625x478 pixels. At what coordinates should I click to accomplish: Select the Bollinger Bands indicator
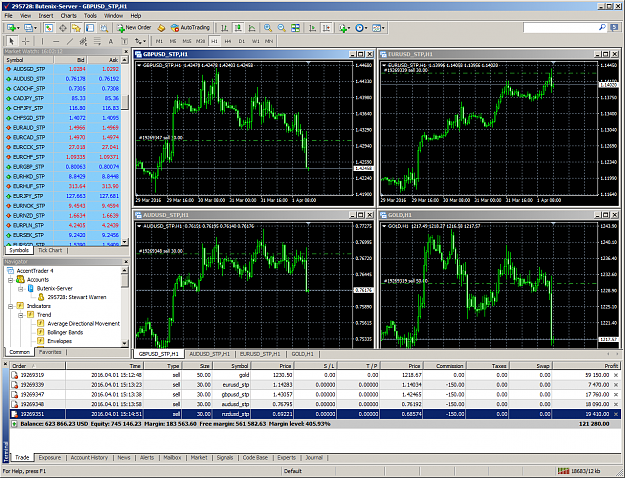click(65, 332)
